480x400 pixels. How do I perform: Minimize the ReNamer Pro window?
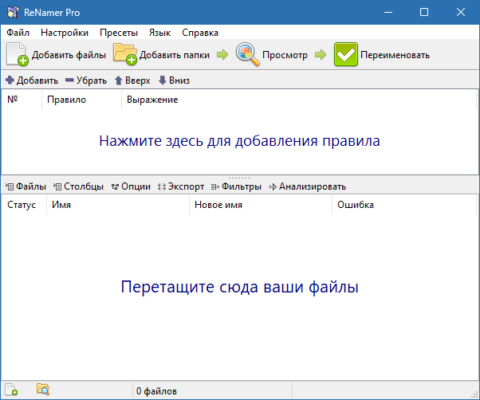388,12
